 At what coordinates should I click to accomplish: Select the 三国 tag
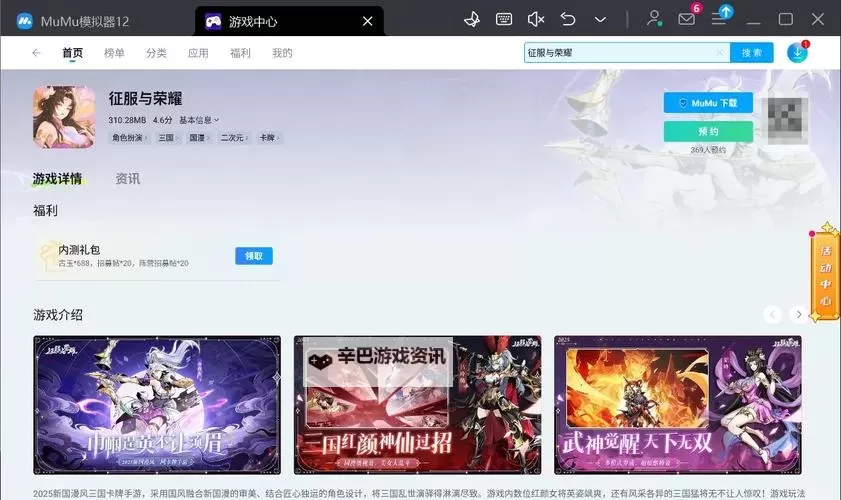[168, 138]
